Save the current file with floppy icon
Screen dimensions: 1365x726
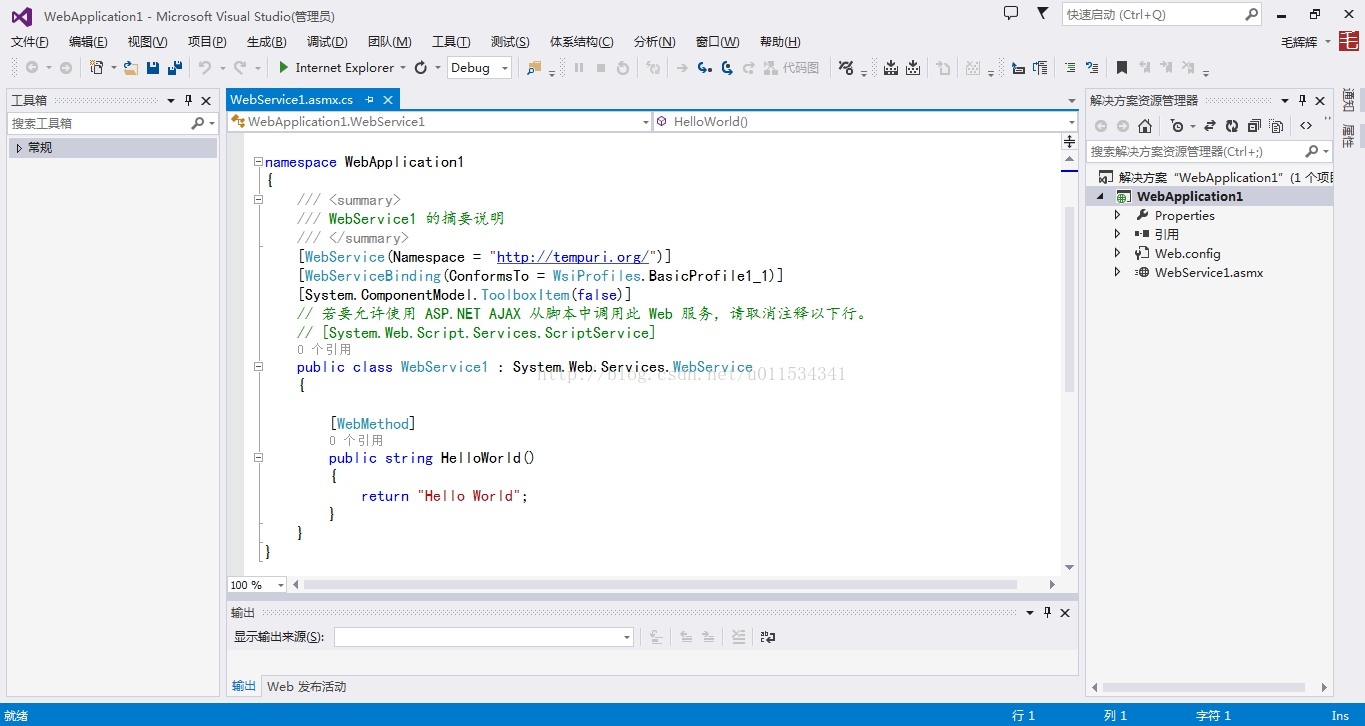(x=153, y=68)
